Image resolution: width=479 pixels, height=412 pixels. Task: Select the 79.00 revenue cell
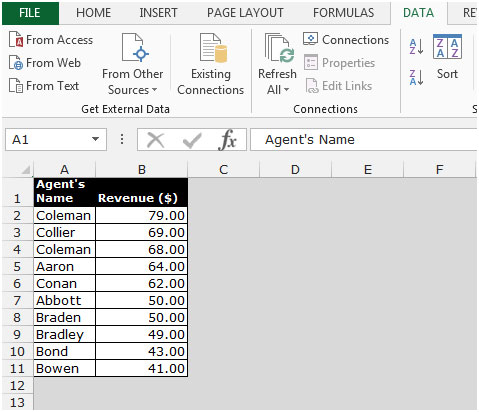pyautogui.click(x=142, y=215)
